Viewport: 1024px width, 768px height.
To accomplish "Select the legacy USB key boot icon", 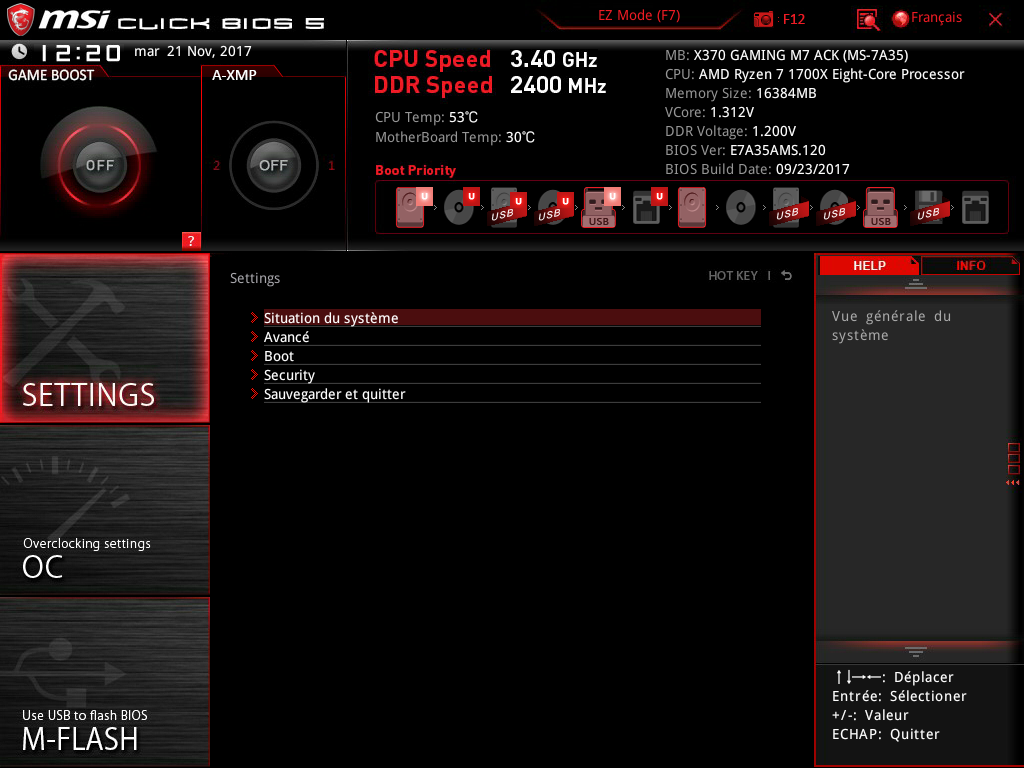I will (x=880, y=207).
